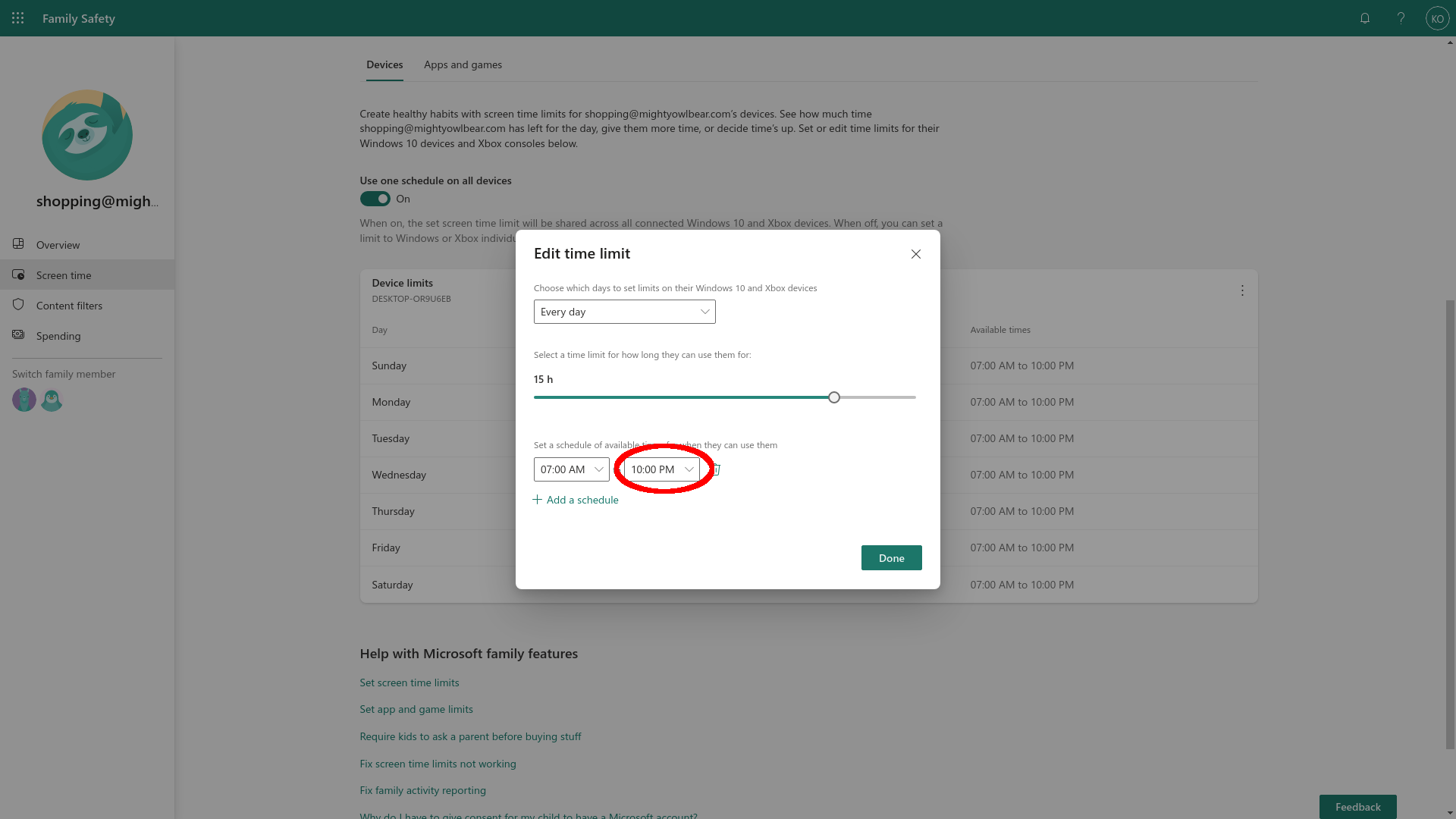Click the page vertical scrollbar
The width and height of the screenshot is (1456, 819).
coord(1450,523)
